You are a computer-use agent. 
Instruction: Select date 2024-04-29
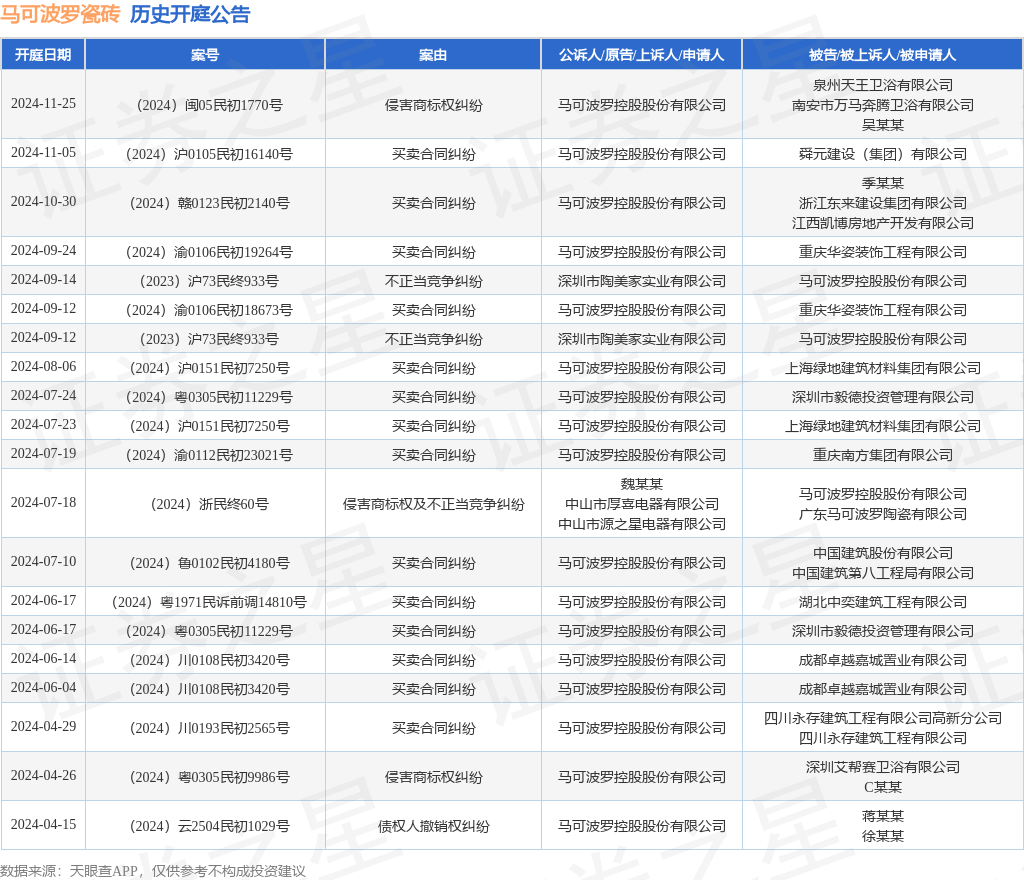tap(43, 727)
